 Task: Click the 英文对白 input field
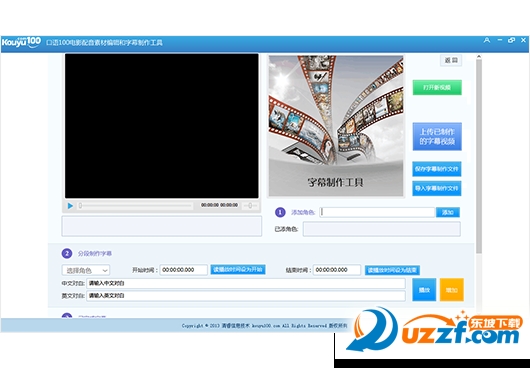coord(246,296)
